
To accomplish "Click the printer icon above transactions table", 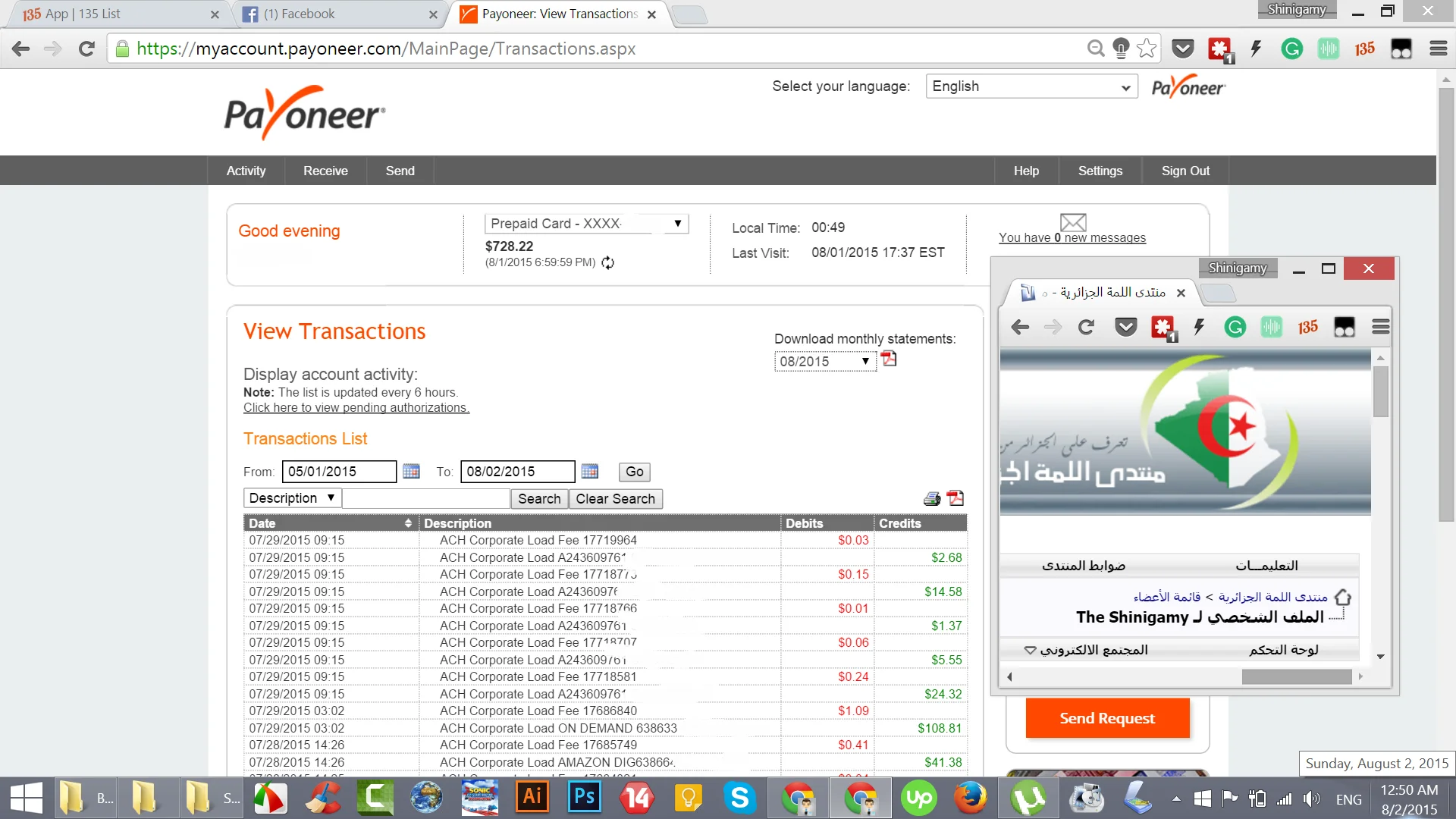I will [932, 498].
